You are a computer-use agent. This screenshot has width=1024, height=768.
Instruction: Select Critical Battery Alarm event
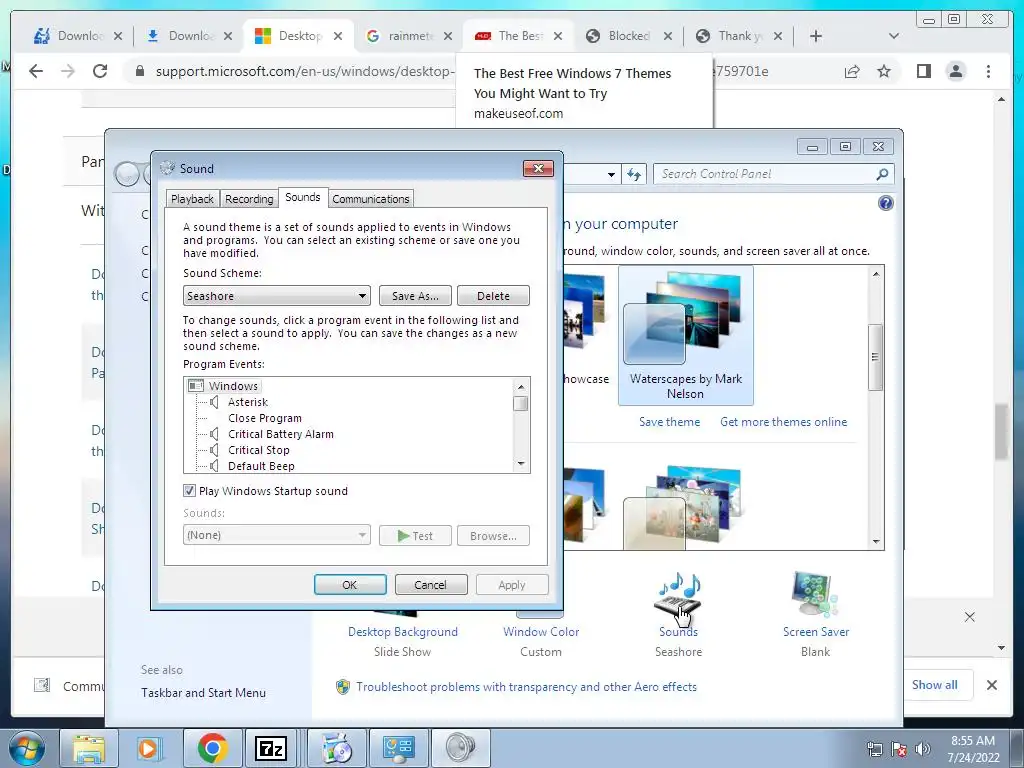(x=281, y=434)
